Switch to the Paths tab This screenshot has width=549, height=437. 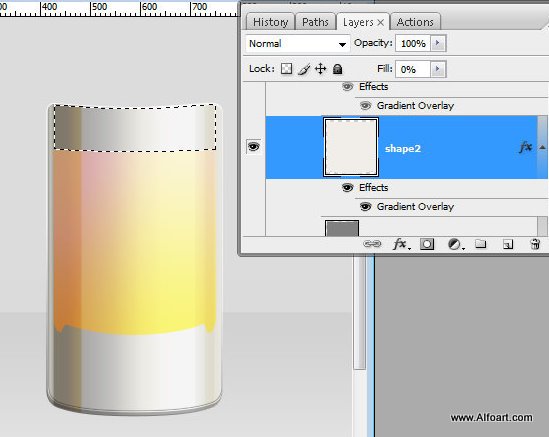315,22
